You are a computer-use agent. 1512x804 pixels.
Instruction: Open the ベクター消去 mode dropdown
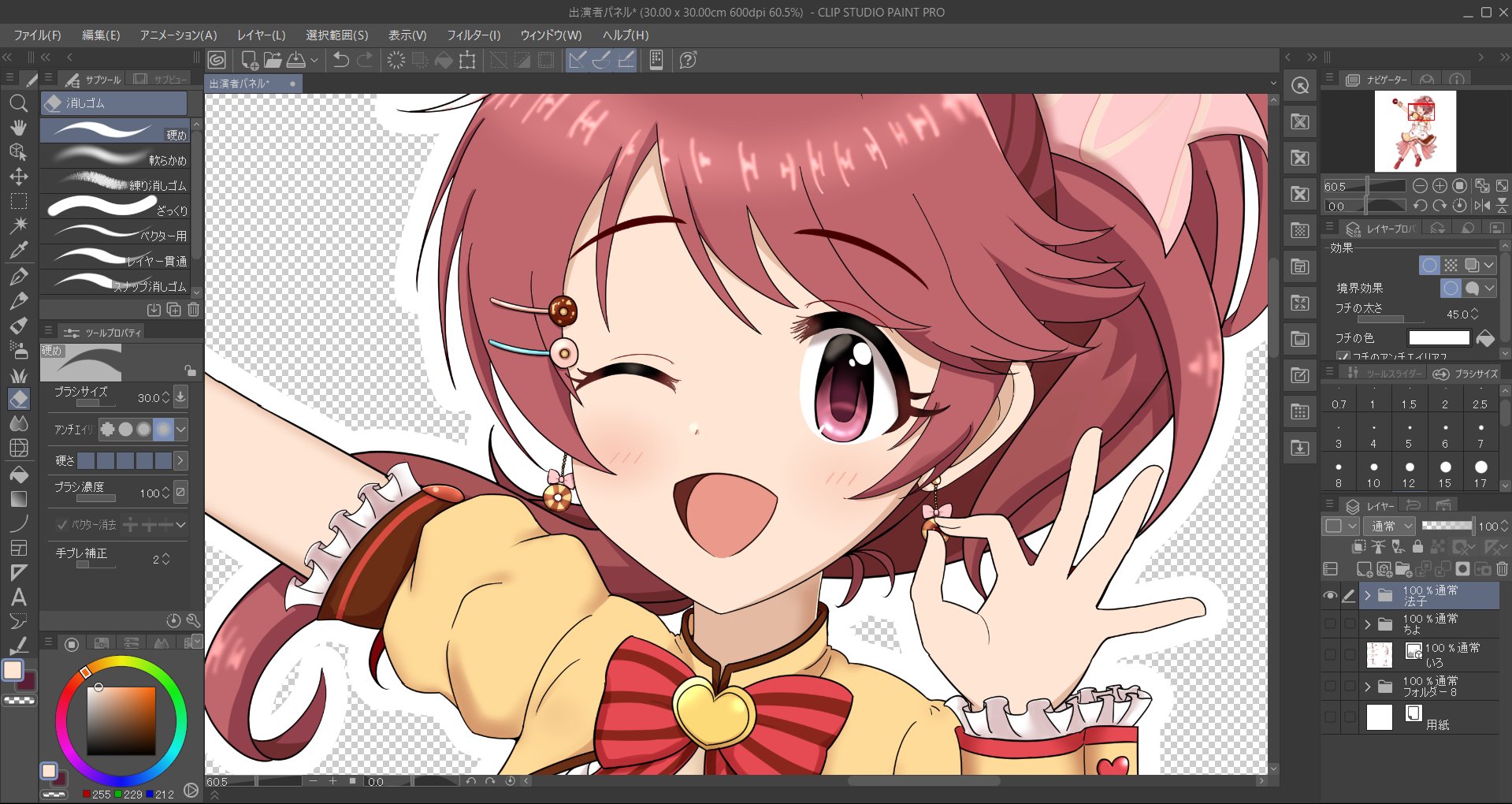coord(181,525)
